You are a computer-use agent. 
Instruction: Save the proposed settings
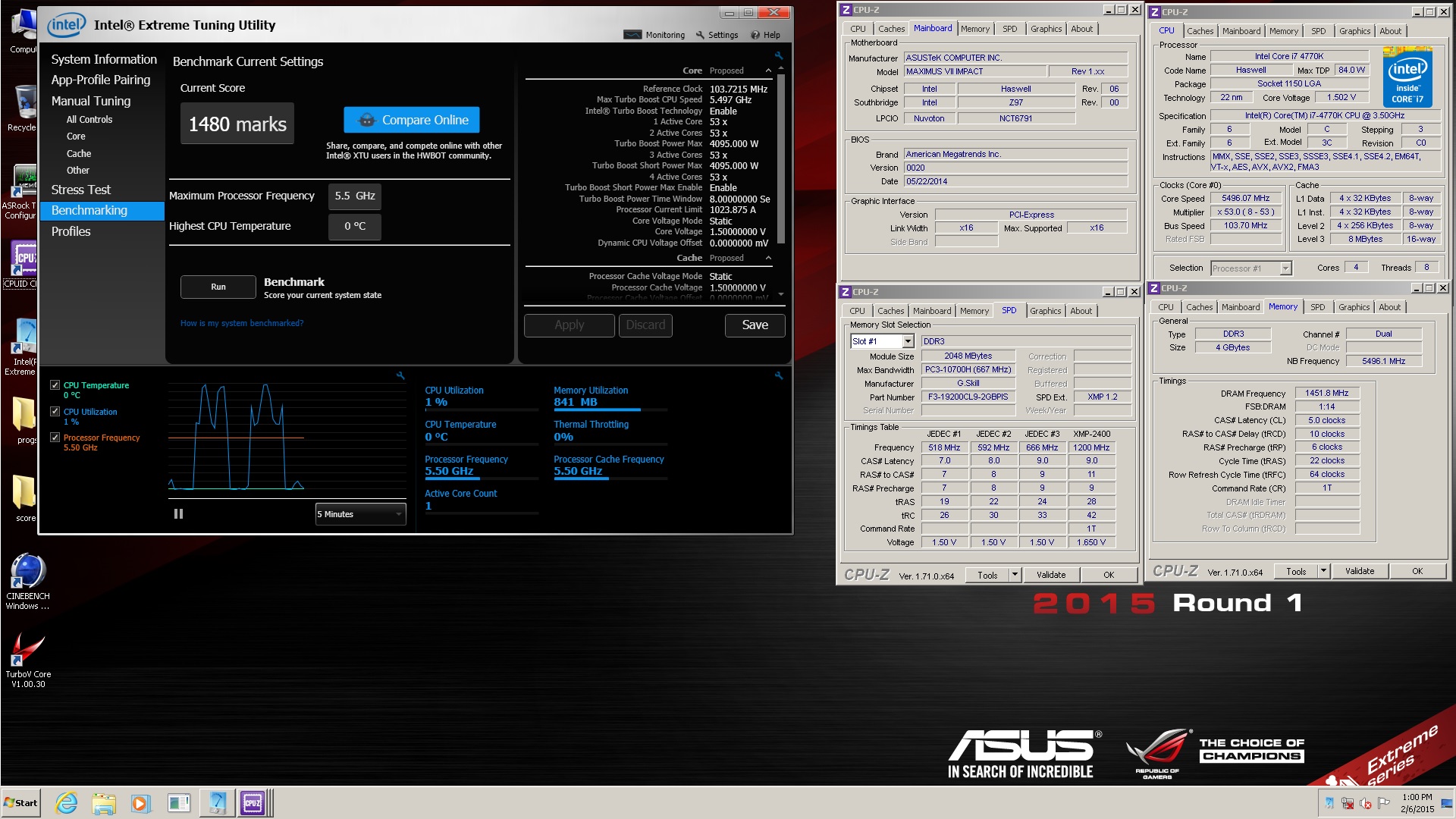[x=755, y=325]
